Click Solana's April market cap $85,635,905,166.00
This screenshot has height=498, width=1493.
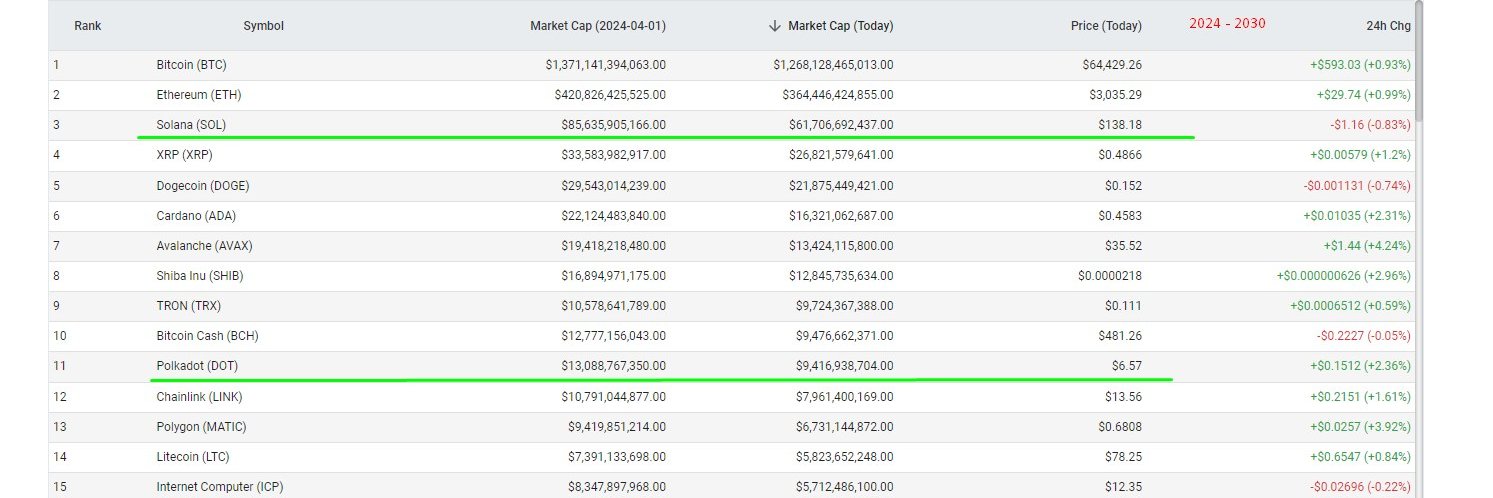(614, 125)
